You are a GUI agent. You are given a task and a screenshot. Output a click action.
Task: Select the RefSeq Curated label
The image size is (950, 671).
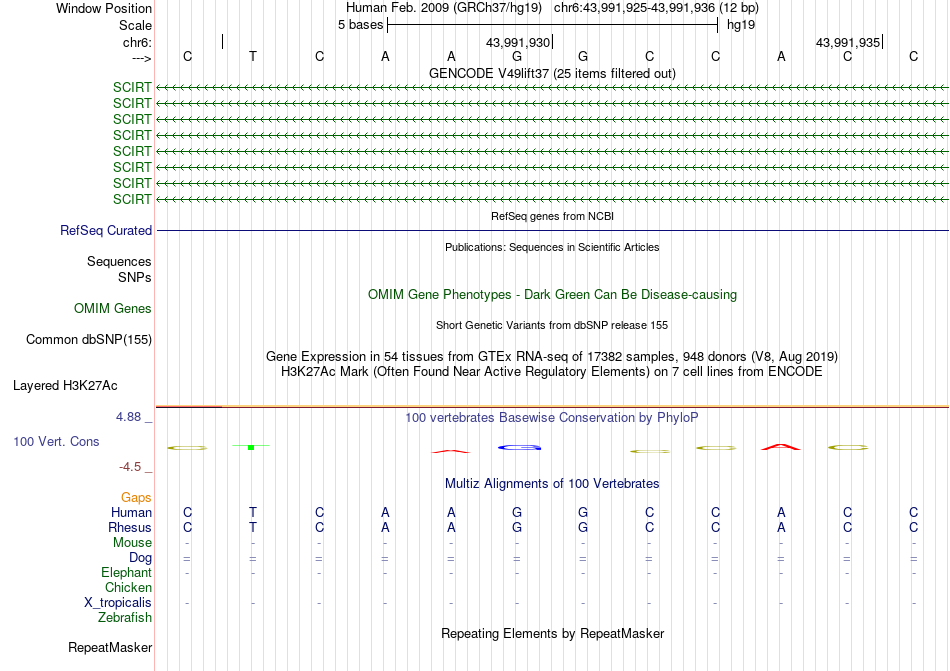tap(106, 231)
